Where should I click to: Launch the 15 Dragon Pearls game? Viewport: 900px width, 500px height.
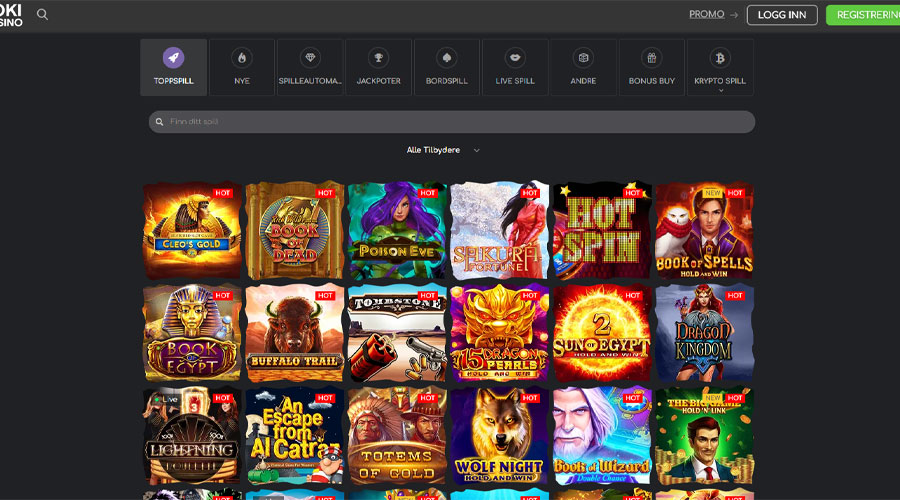coord(499,333)
